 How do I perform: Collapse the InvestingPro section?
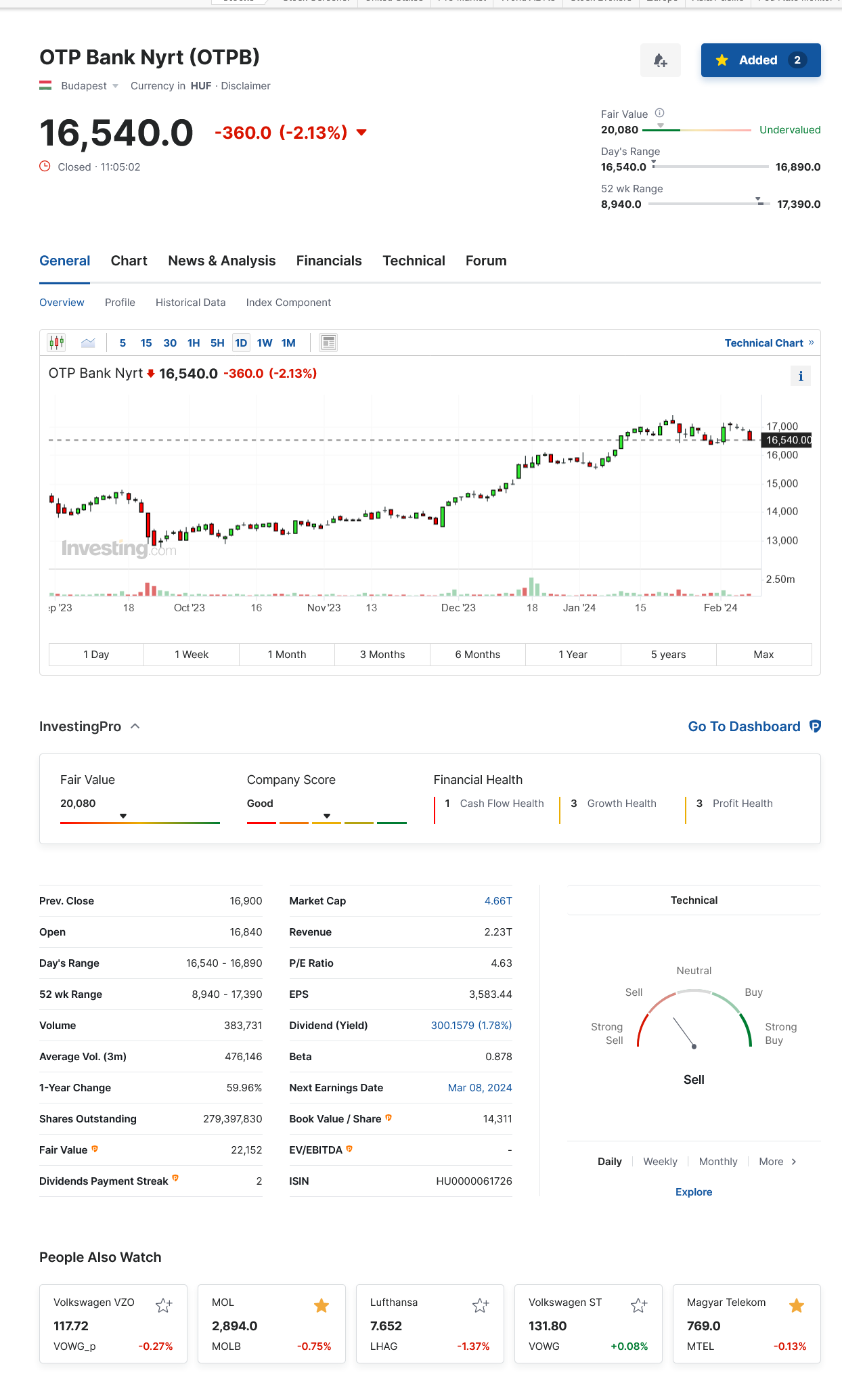[x=135, y=726]
